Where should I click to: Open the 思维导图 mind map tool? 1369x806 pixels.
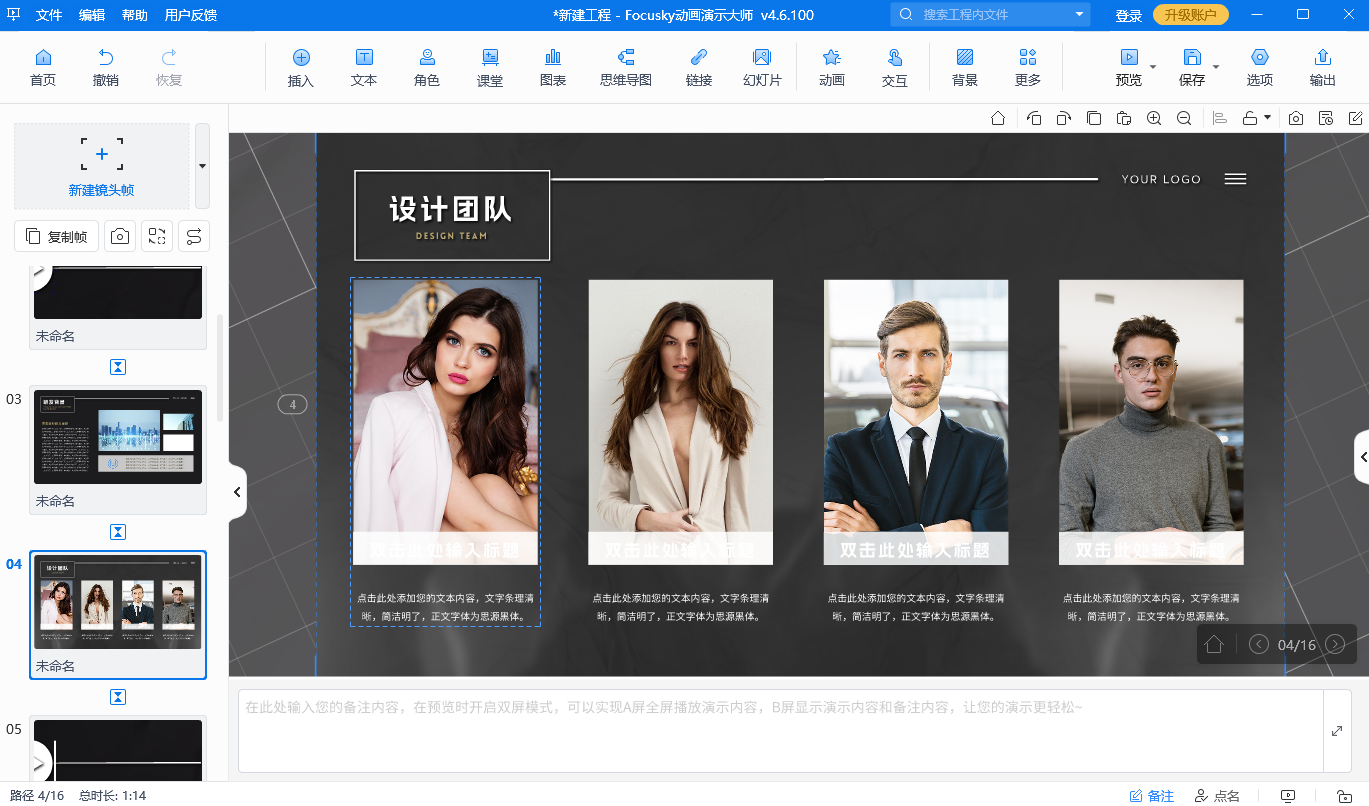coord(626,67)
